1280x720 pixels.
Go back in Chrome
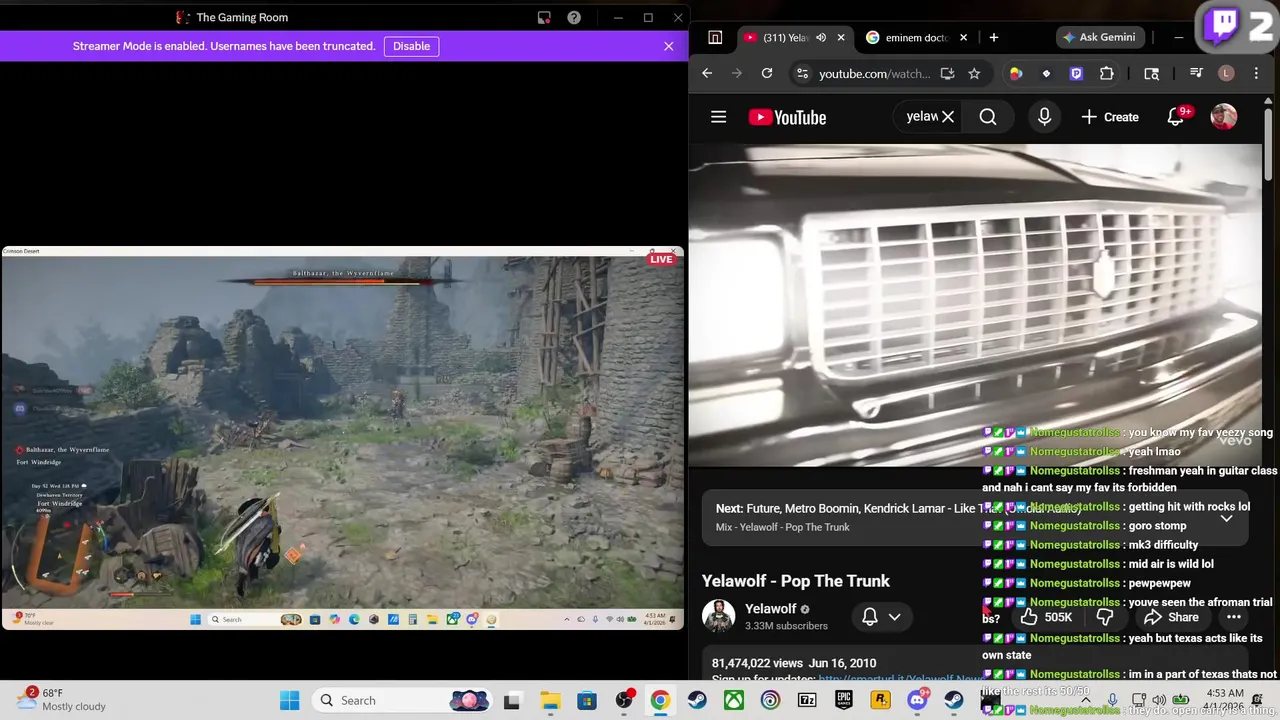707,73
